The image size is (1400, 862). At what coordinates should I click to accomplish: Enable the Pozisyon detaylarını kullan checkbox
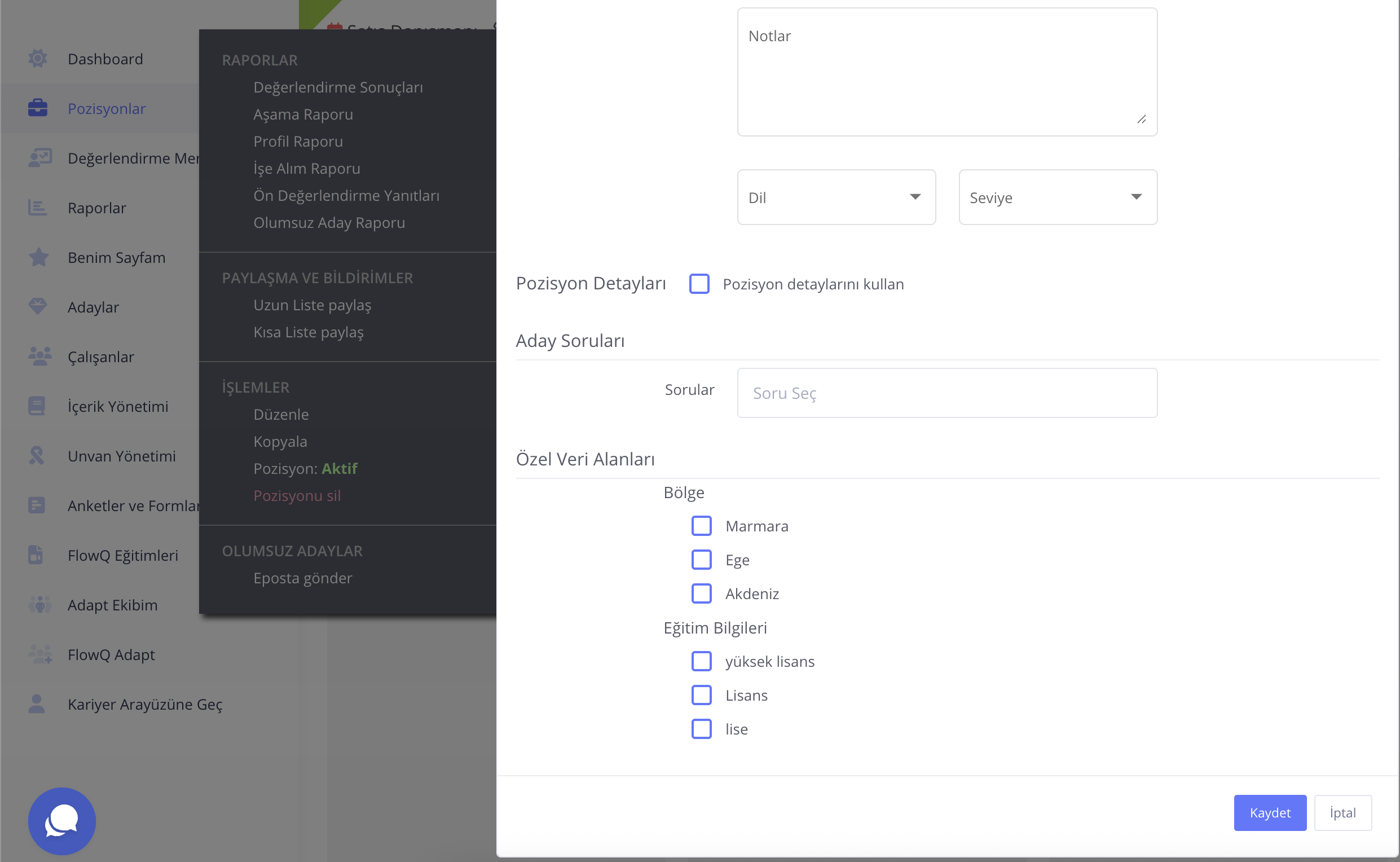tap(699, 284)
